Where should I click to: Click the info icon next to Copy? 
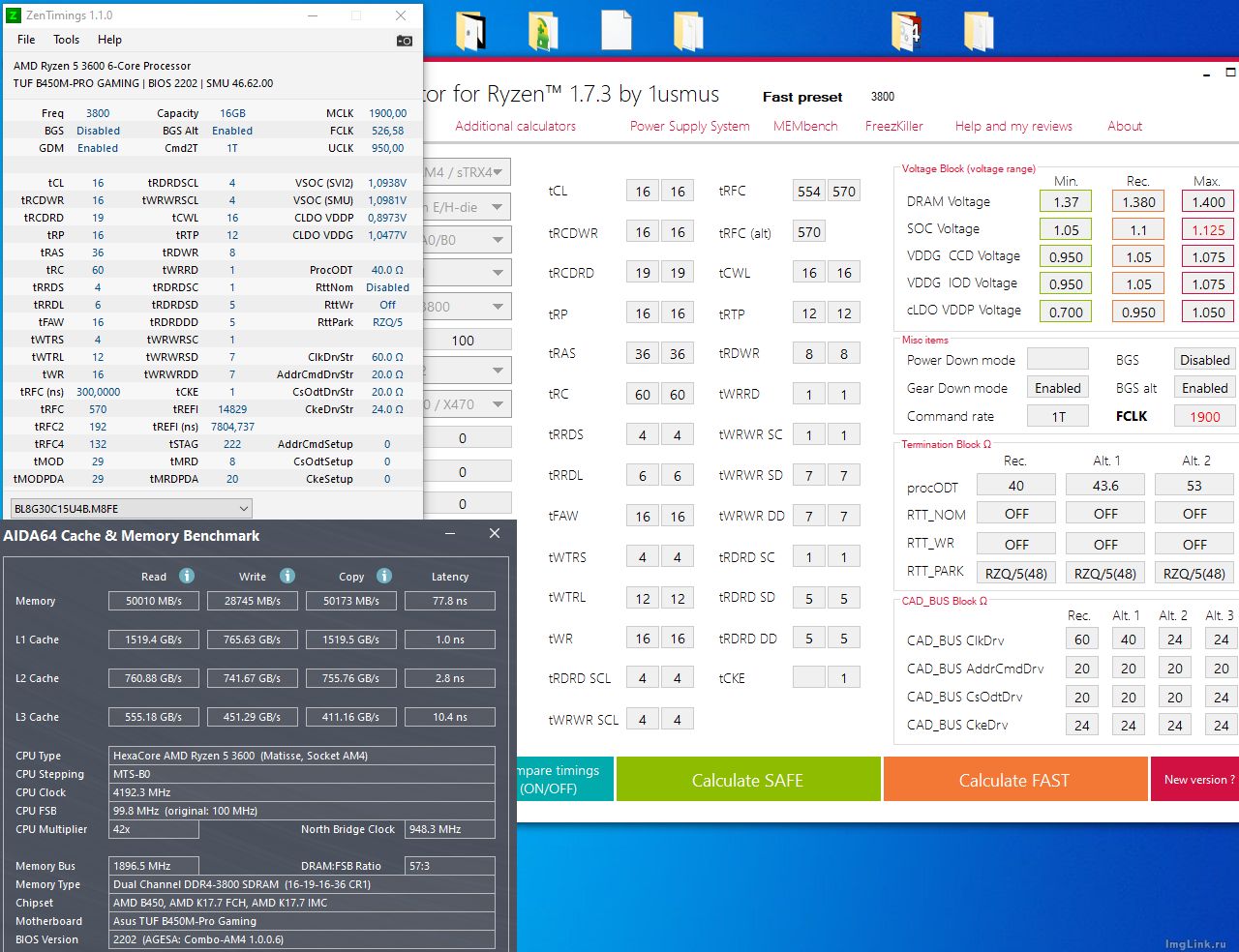coord(384,576)
